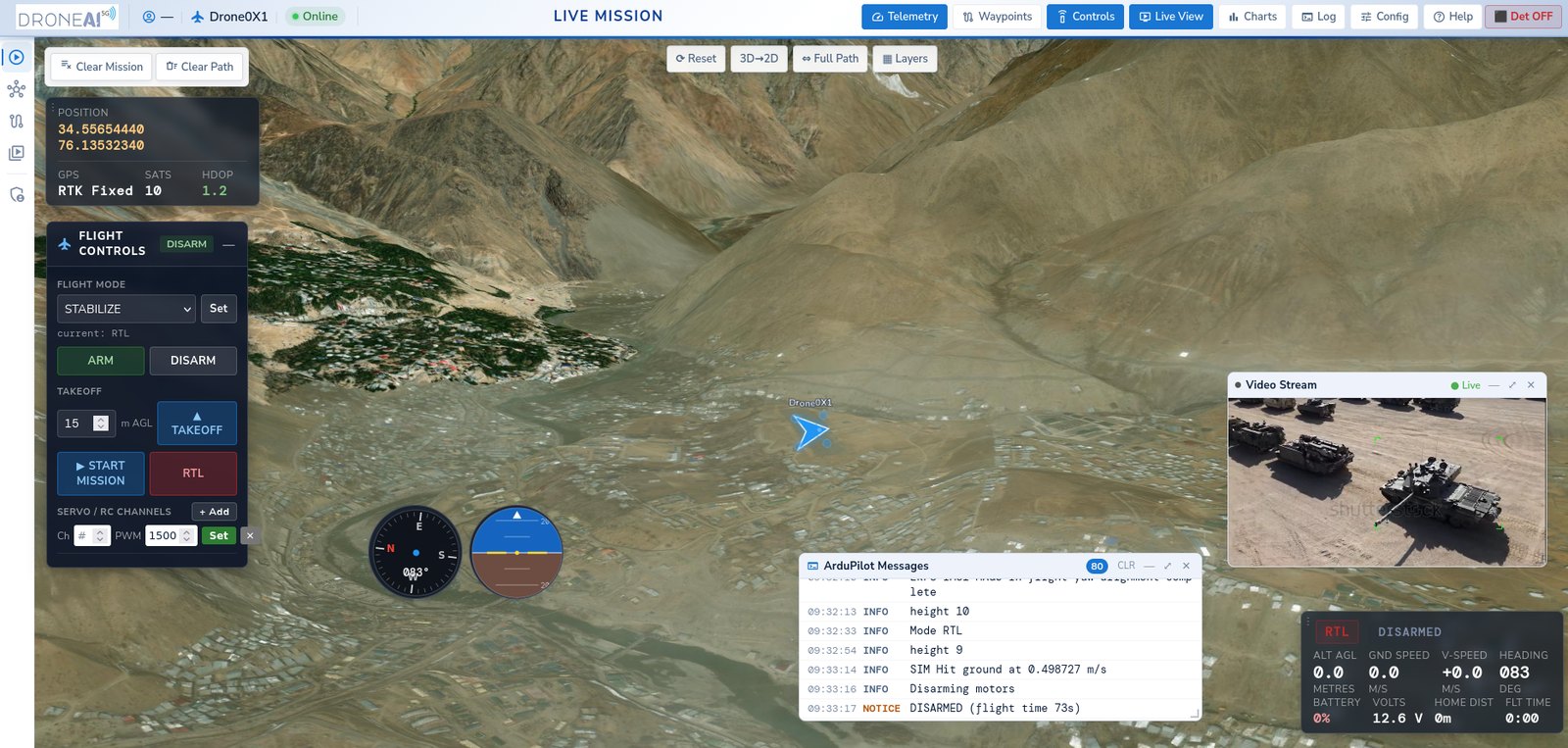The image size is (1568, 748).
Task: Reset the map view
Action: click(696, 59)
